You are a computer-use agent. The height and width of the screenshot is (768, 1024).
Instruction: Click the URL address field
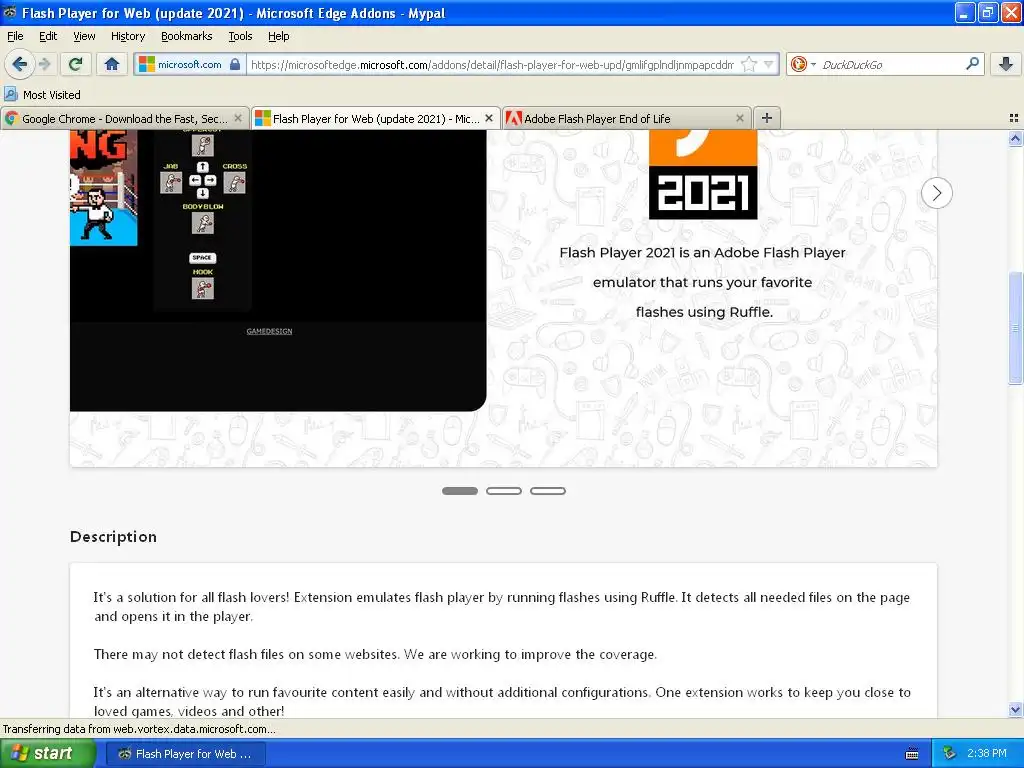[x=492, y=64]
